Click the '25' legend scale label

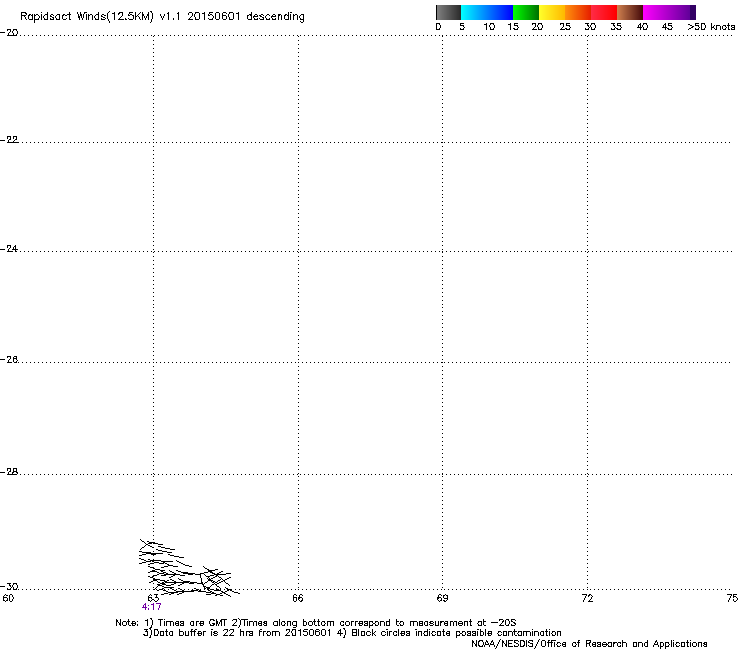[565, 27]
